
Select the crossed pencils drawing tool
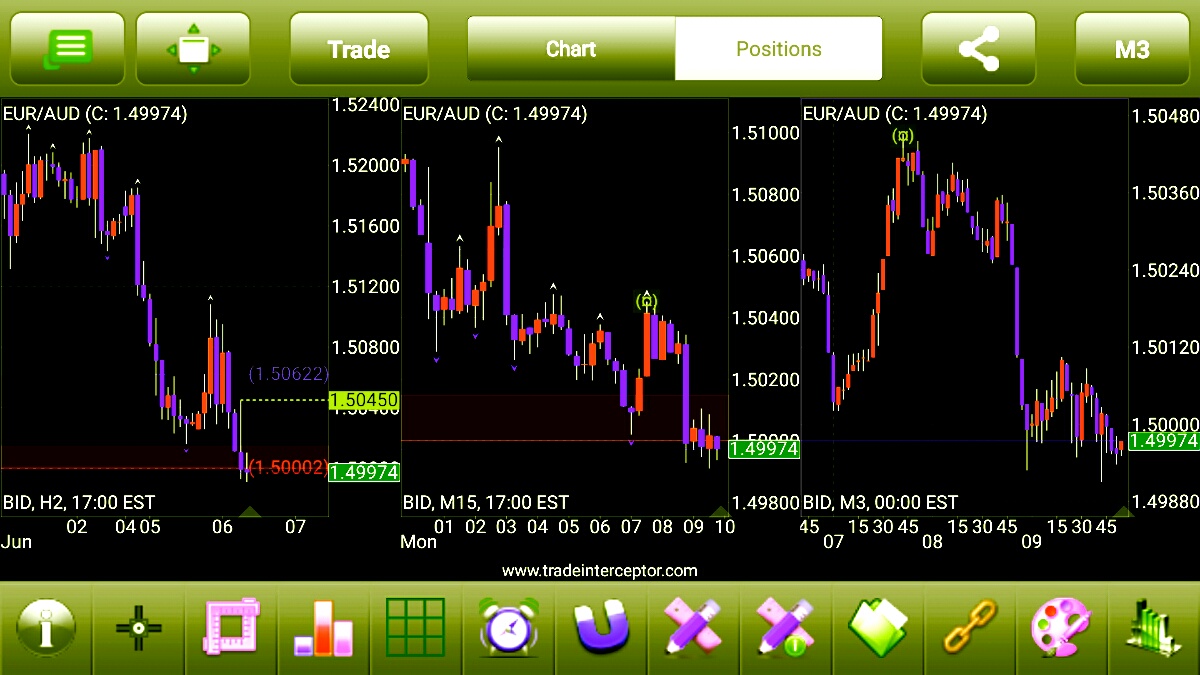[x=695, y=628]
